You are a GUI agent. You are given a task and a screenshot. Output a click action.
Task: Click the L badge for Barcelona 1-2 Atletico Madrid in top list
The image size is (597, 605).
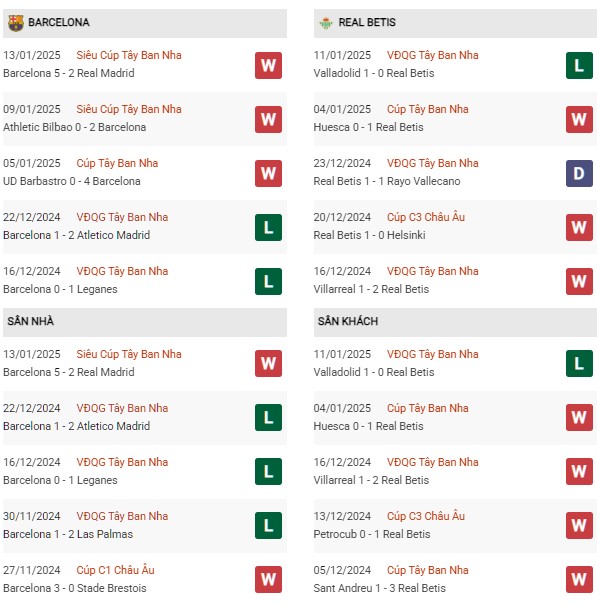[x=268, y=227]
